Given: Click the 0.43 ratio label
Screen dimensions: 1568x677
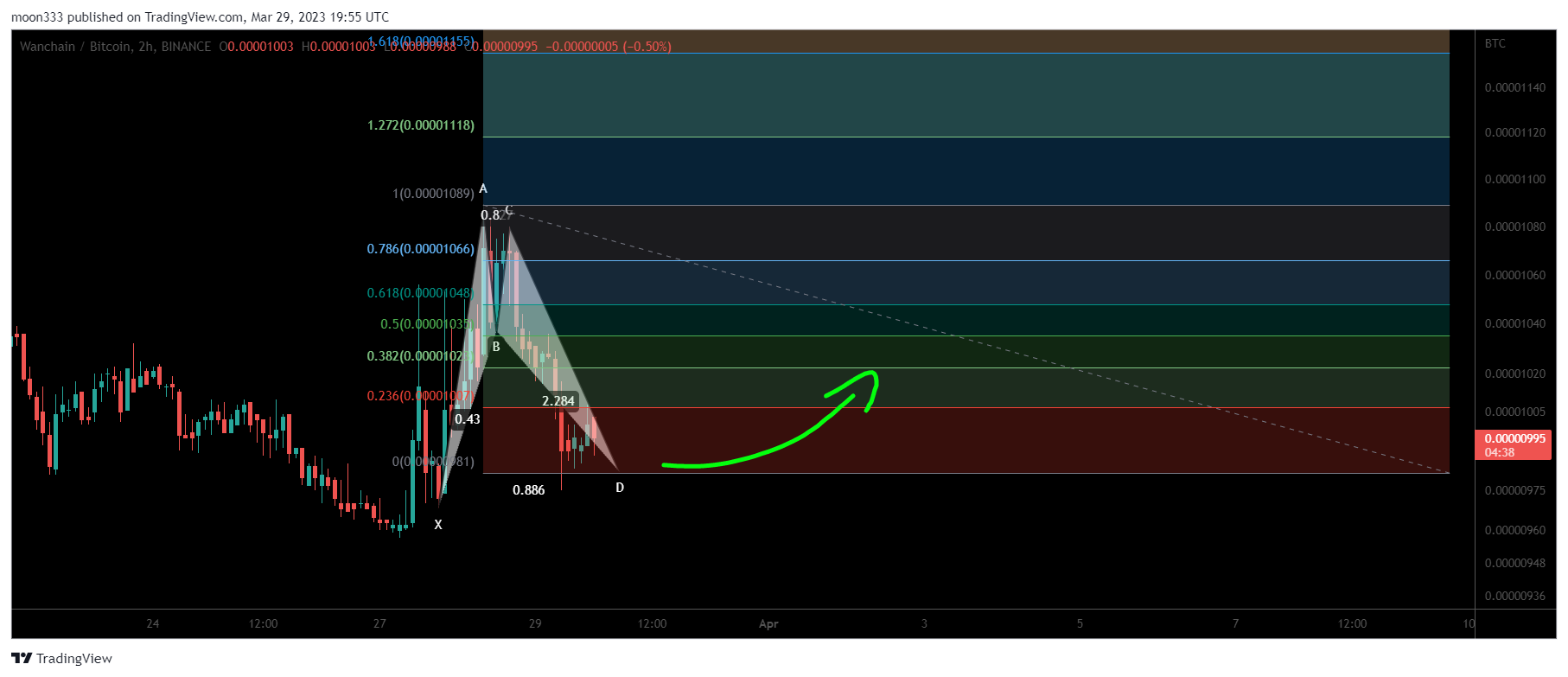Looking at the screenshot, I should tap(468, 419).
